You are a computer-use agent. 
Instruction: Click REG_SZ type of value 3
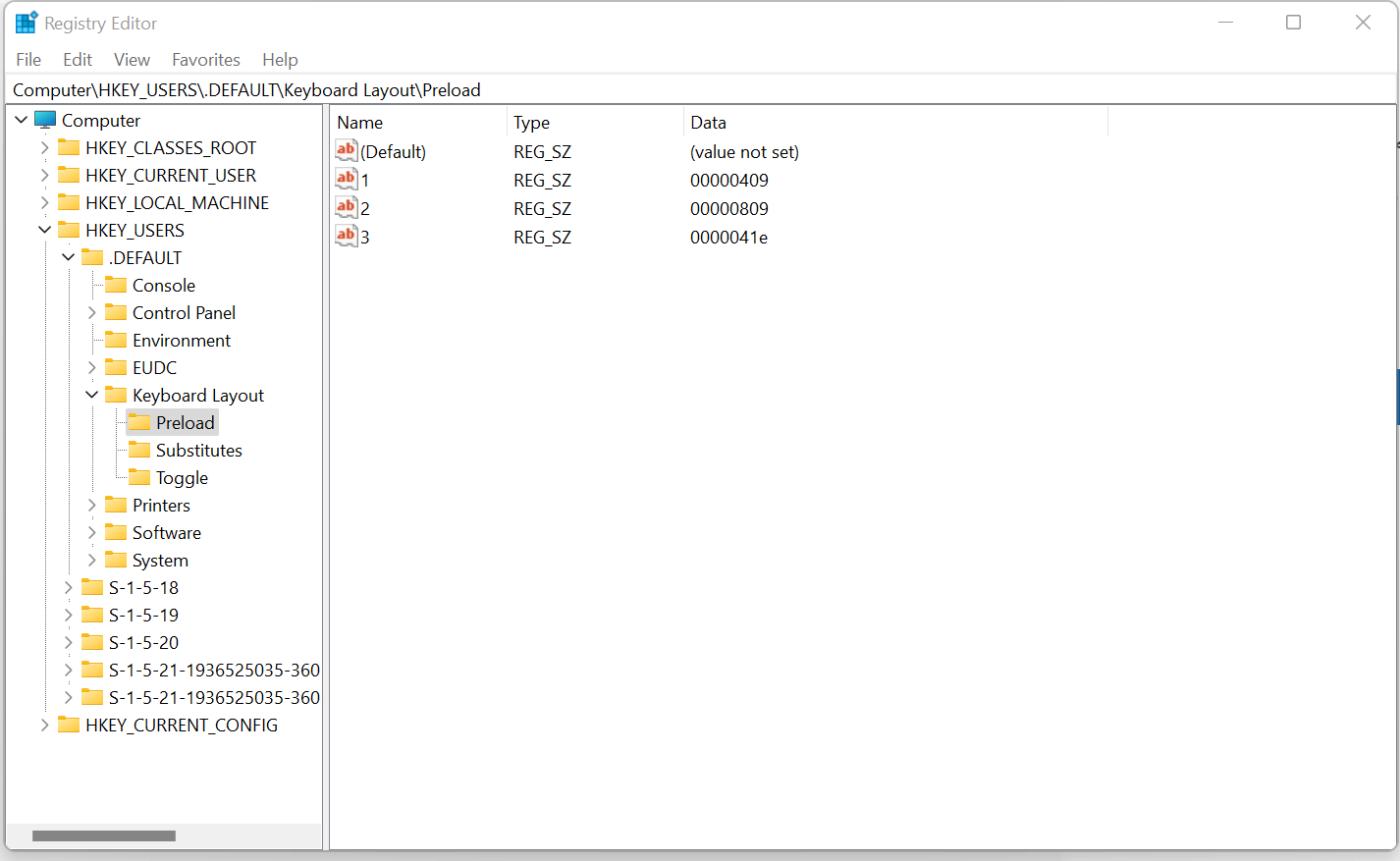tap(542, 237)
